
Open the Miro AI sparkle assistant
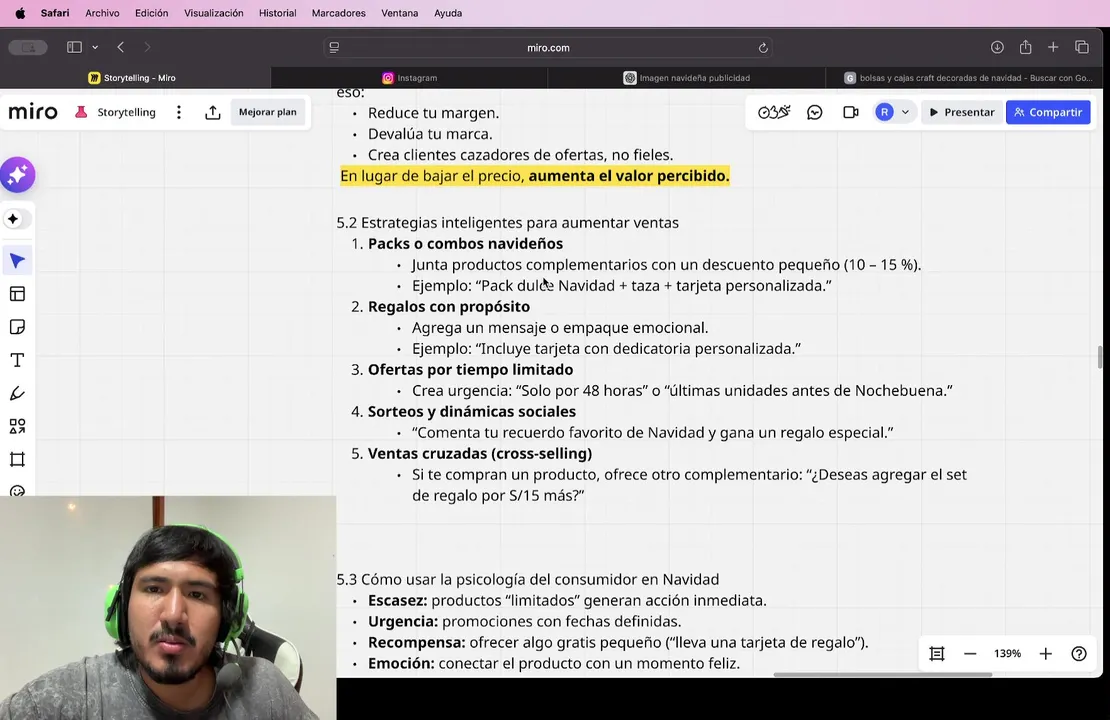(18, 175)
